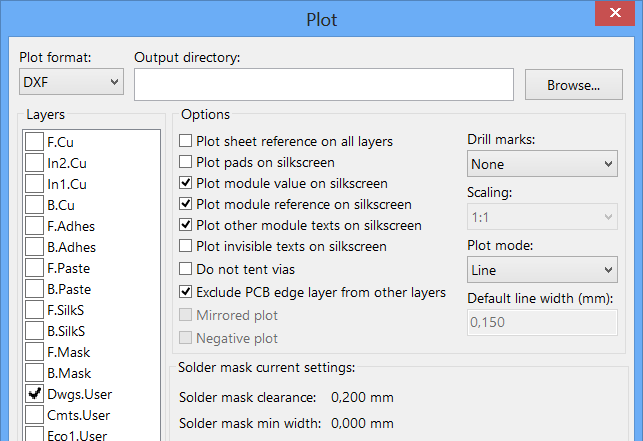Tick the F.SilkS layer checkbox
The height and width of the screenshot is (441, 643).
tap(34, 310)
